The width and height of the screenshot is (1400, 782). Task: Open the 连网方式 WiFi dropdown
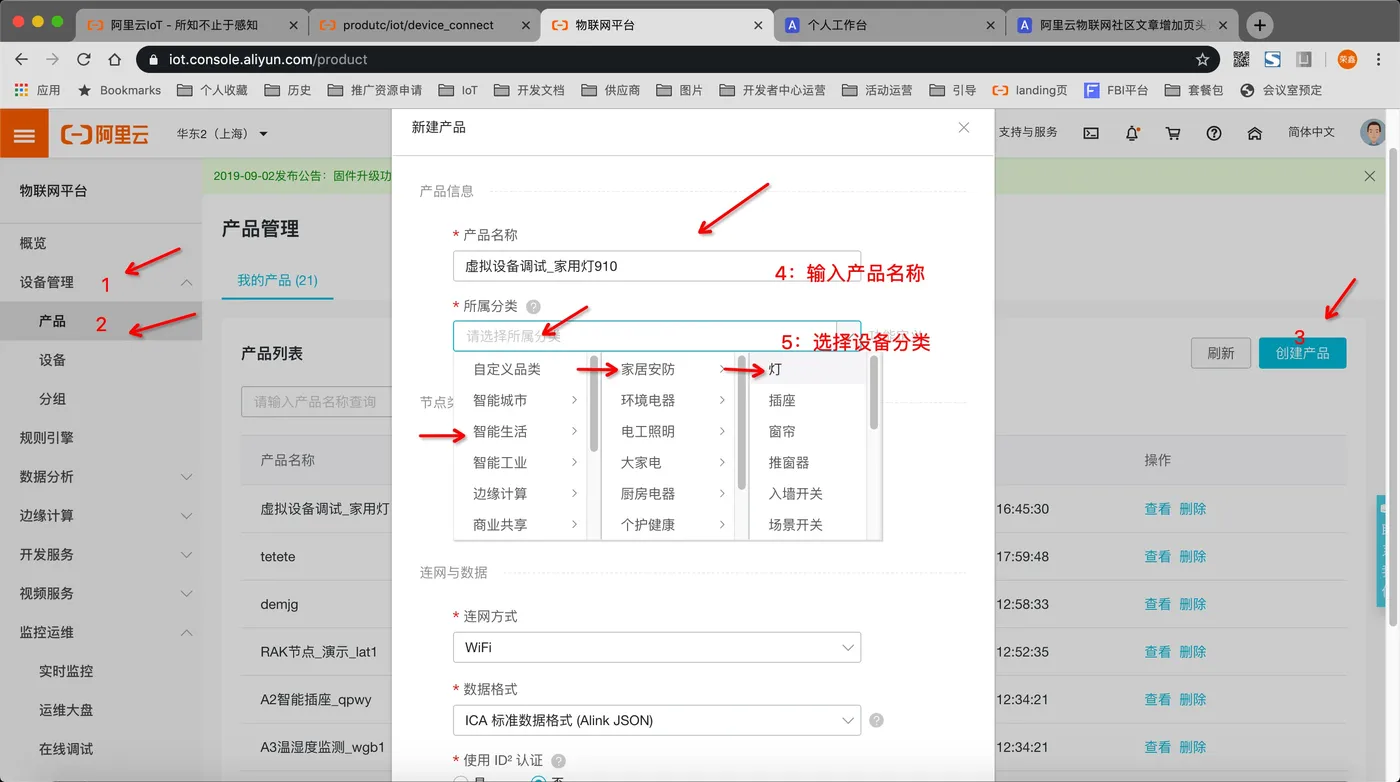click(656, 647)
